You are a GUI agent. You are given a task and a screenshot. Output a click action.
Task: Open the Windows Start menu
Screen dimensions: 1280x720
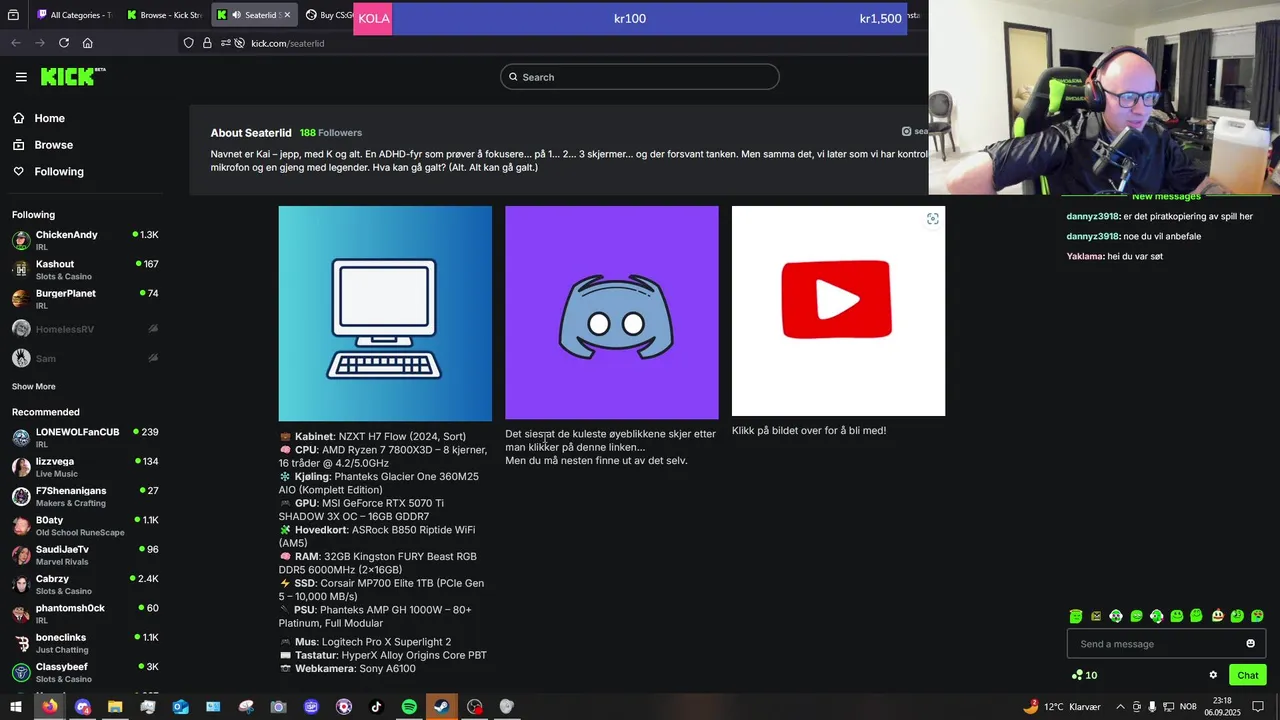[16, 706]
